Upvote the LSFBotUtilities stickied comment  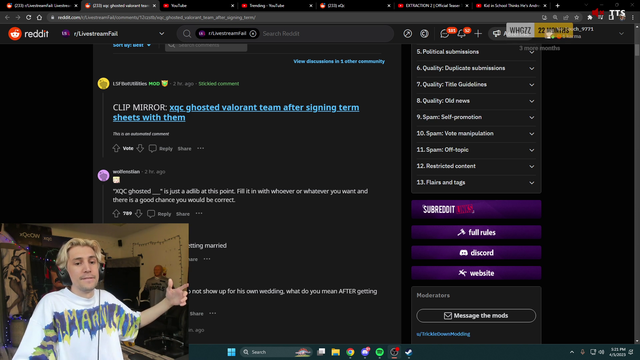116,148
